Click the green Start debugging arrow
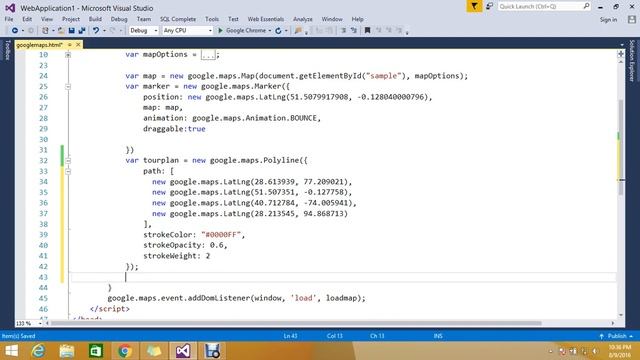 click(220, 31)
